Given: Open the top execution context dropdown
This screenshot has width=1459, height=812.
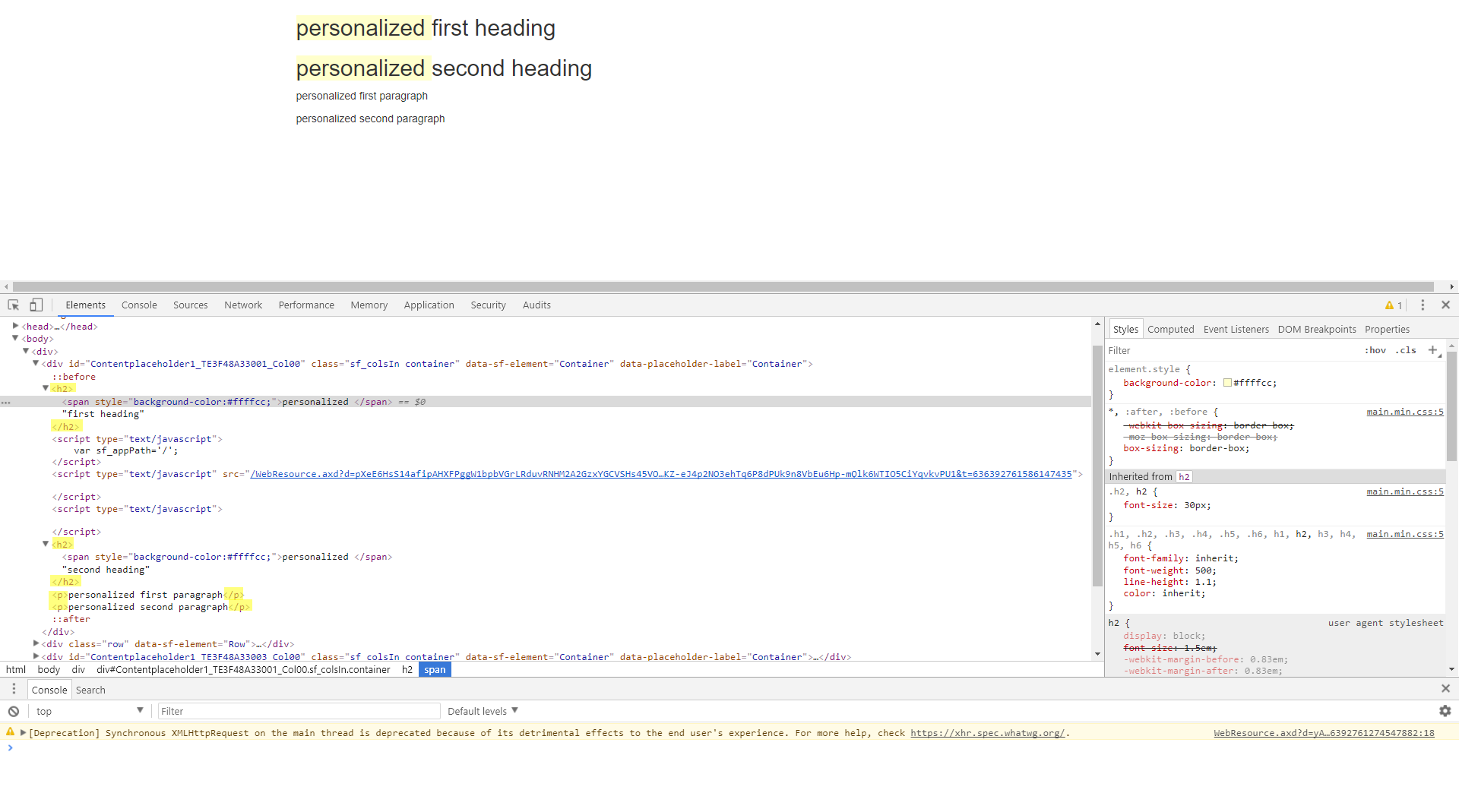Looking at the screenshot, I should tap(89, 711).
